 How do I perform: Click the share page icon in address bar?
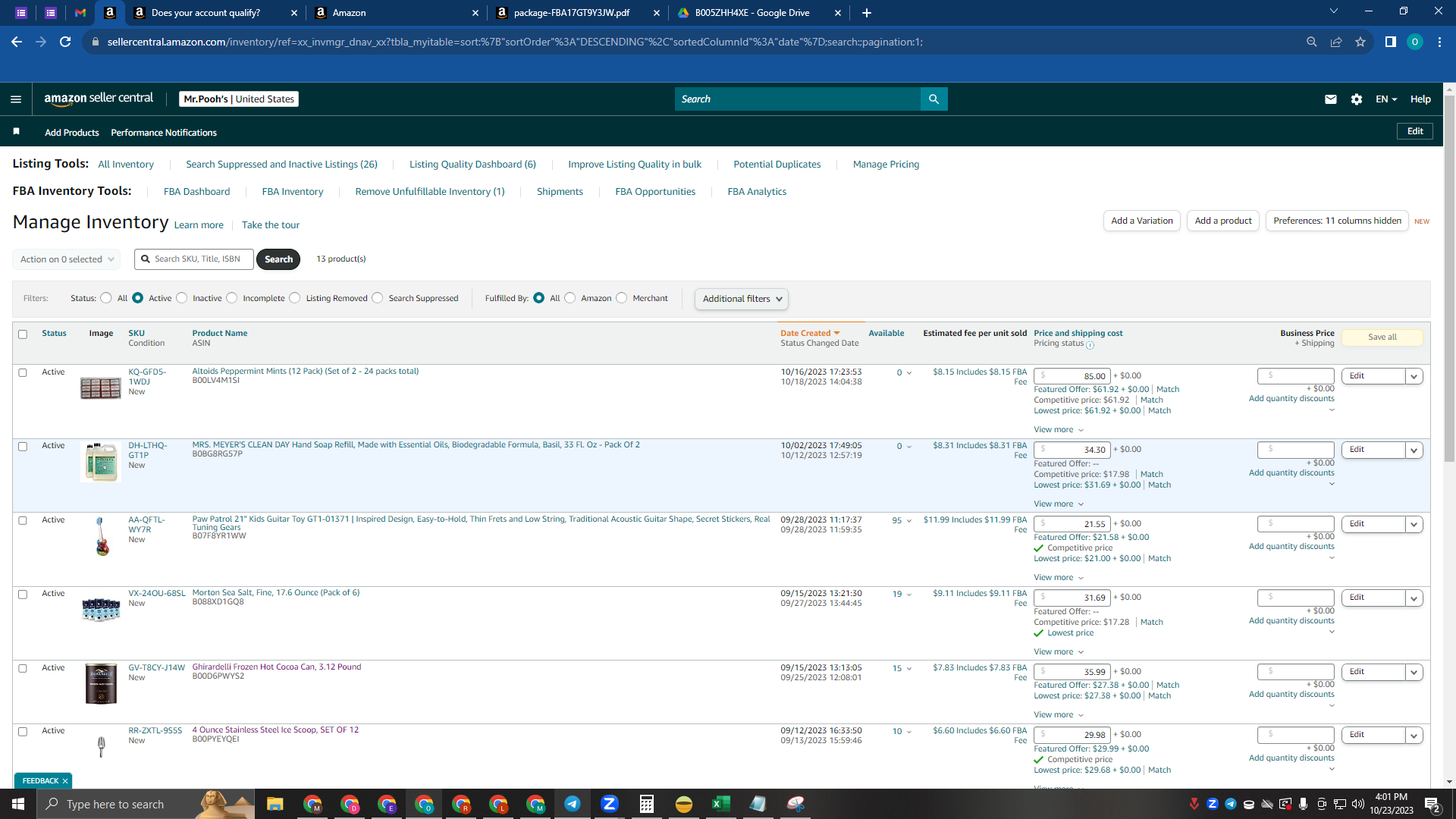(1336, 42)
